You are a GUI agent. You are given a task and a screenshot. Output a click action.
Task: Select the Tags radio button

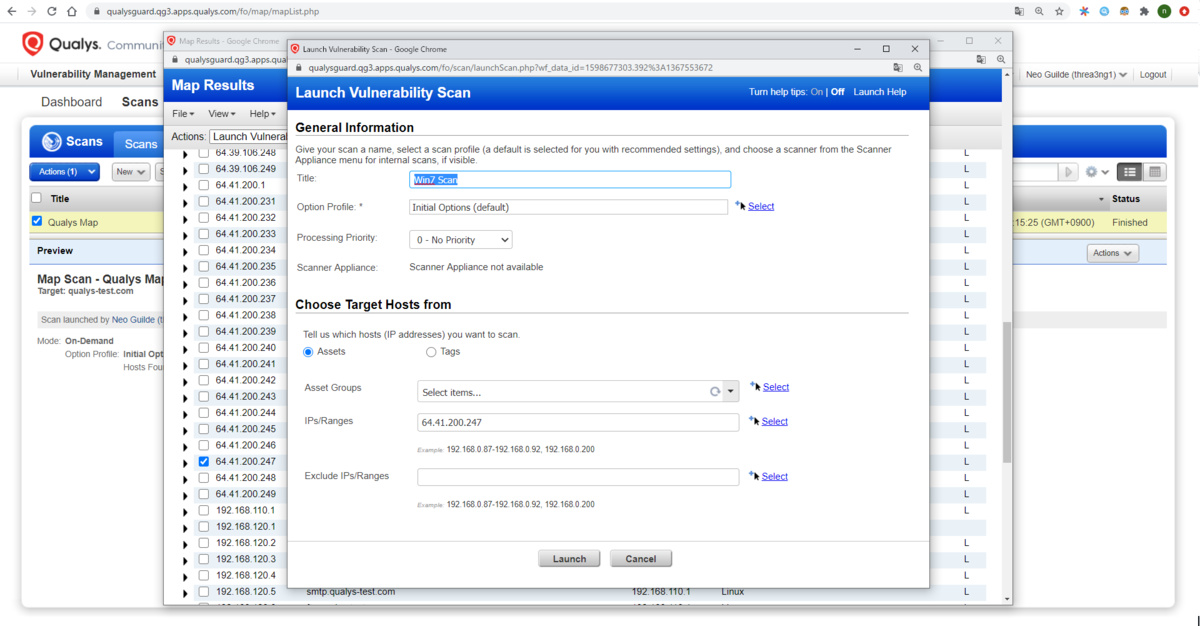(x=431, y=352)
